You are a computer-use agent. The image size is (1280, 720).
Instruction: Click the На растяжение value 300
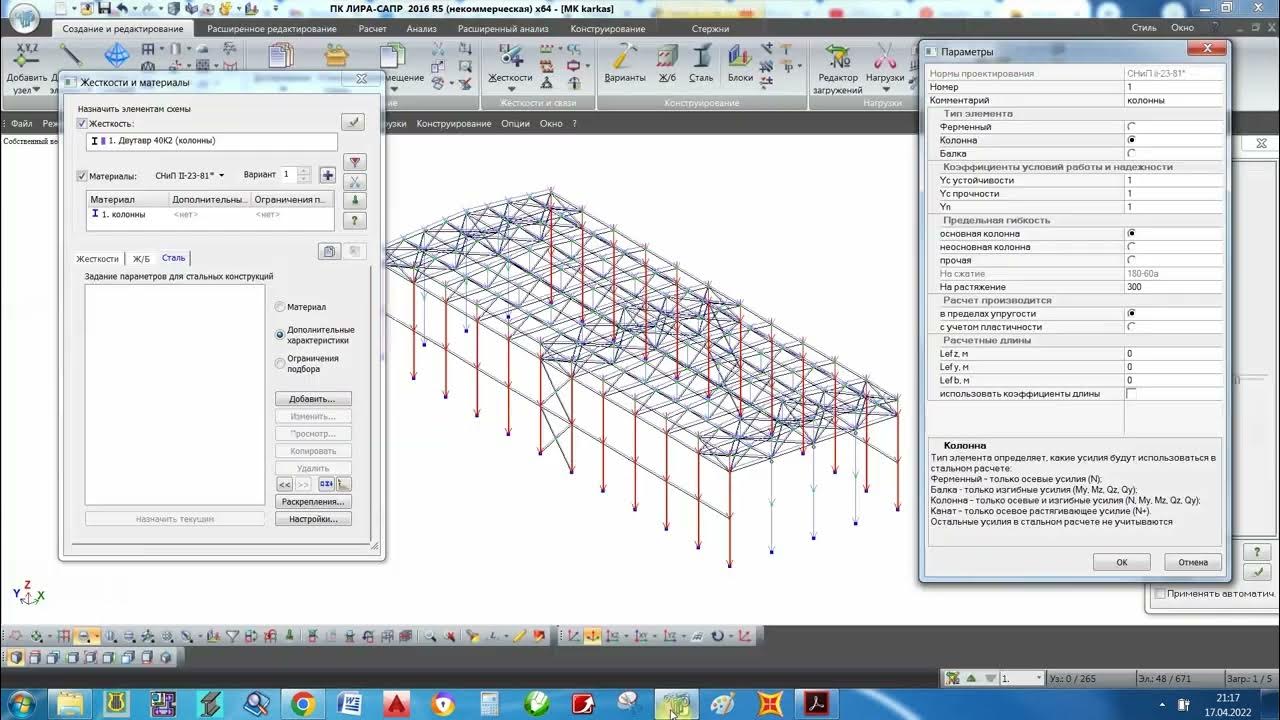point(1173,287)
